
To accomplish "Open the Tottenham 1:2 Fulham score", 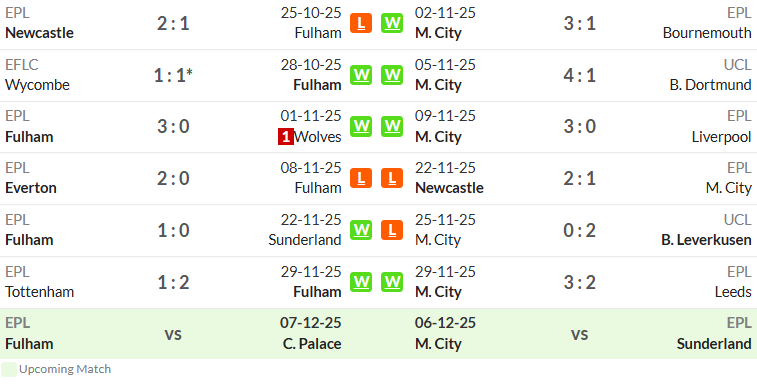I will point(173,283).
